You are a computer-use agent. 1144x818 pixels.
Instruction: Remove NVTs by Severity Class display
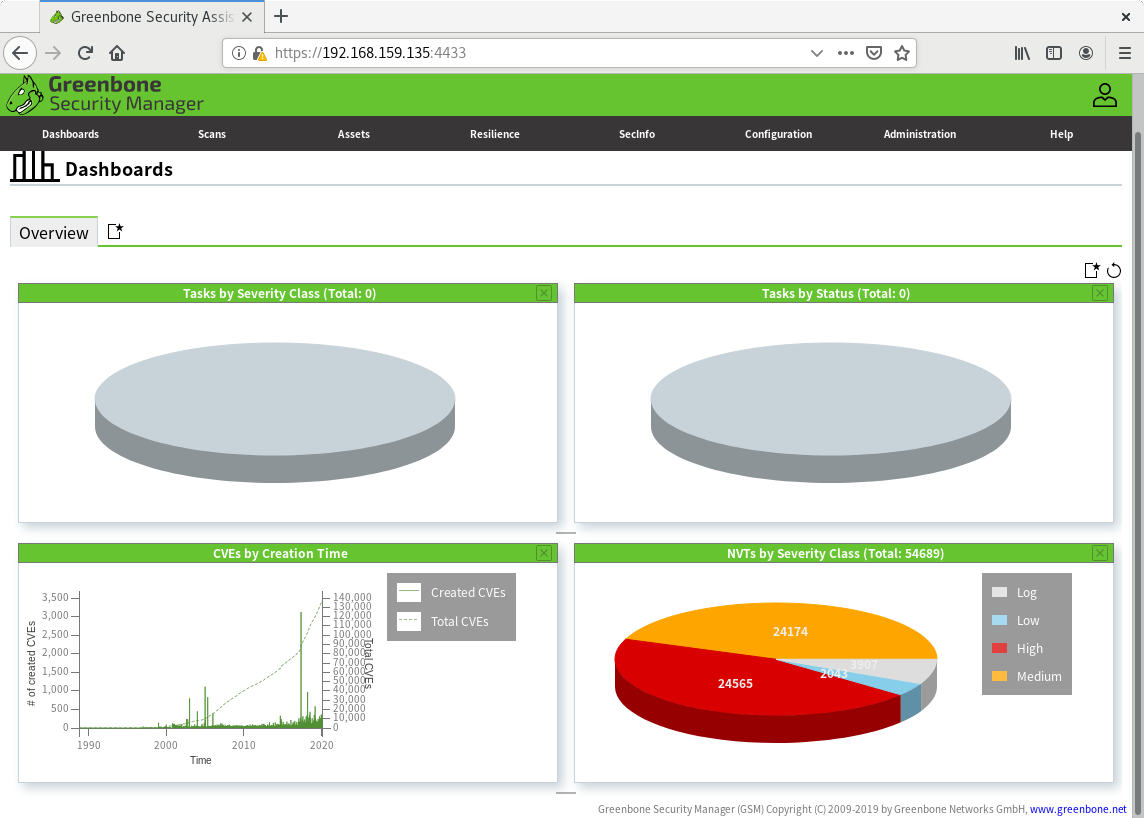click(1100, 553)
